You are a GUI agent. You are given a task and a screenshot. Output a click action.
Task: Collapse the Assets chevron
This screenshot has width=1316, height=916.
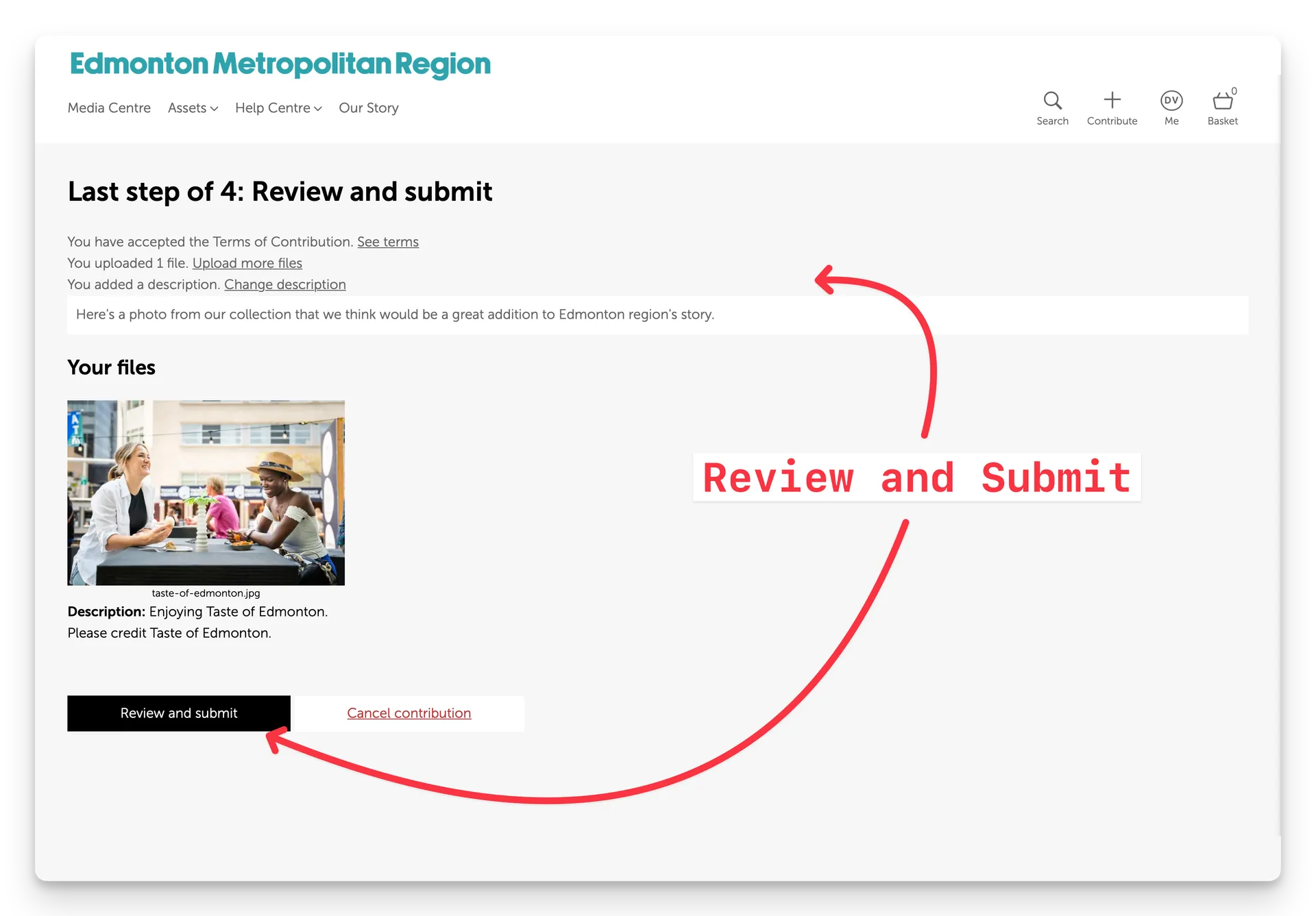pos(214,109)
